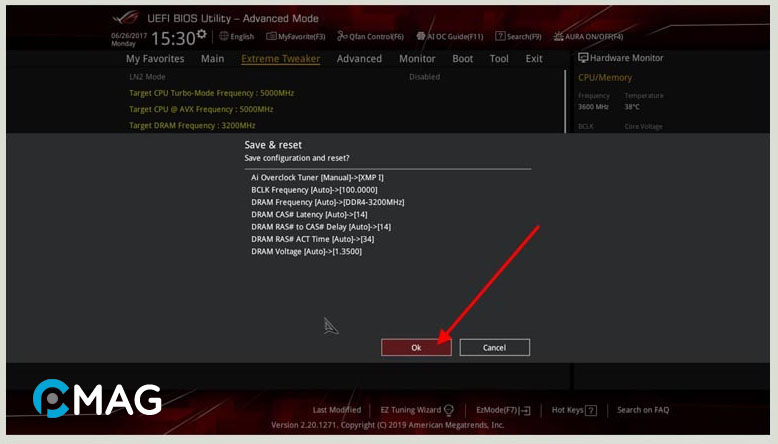Open EZ Tuning Wizard

click(x=417, y=410)
